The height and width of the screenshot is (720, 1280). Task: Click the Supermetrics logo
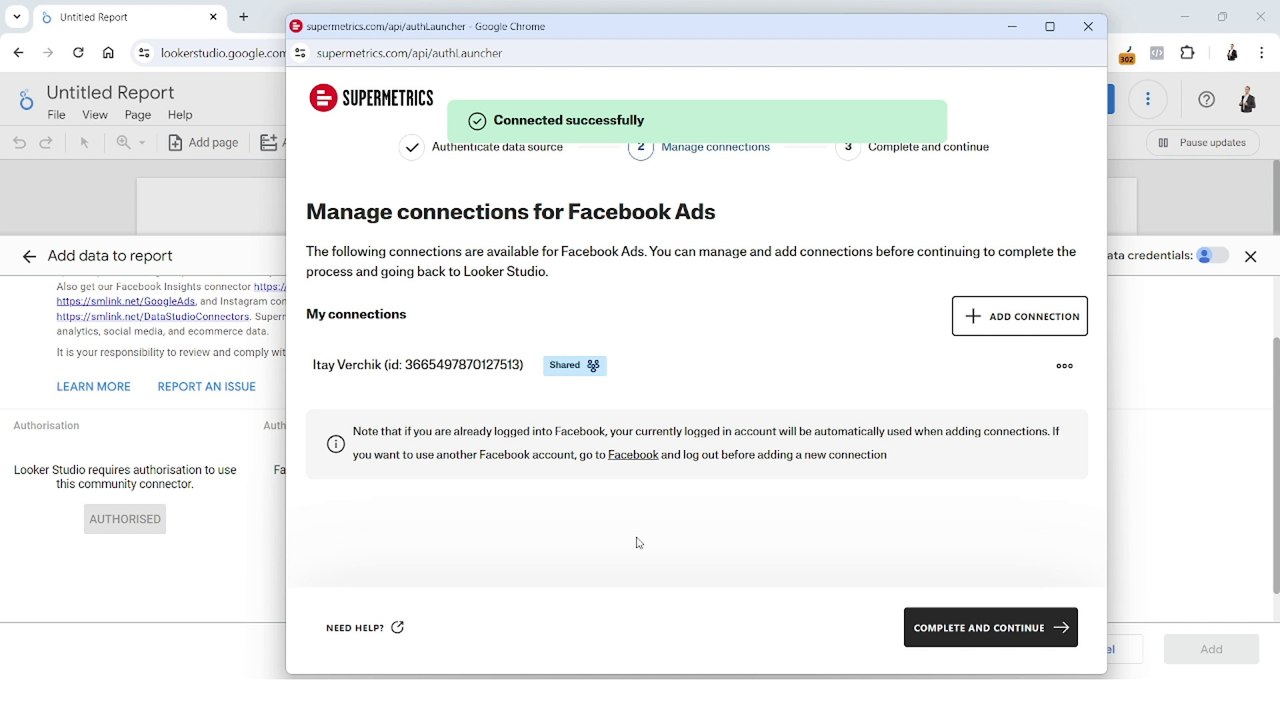pos(371,98)
